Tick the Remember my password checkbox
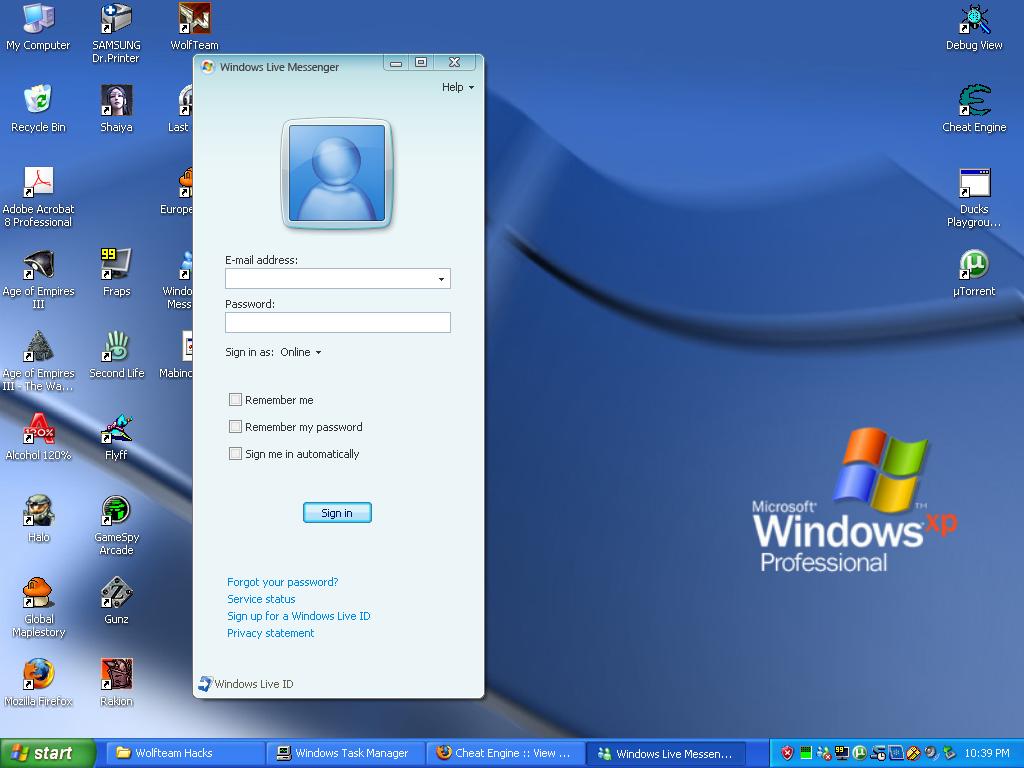The width and height of the screenshot is (1024, 768). [235, 426]
